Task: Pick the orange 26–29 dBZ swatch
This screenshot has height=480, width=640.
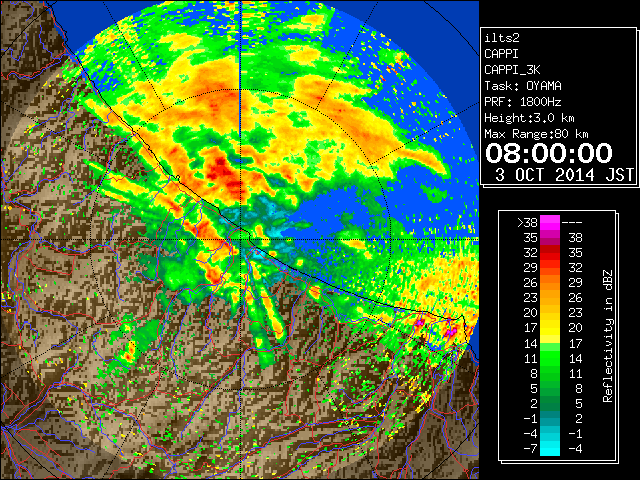Action: click(550, 283)
